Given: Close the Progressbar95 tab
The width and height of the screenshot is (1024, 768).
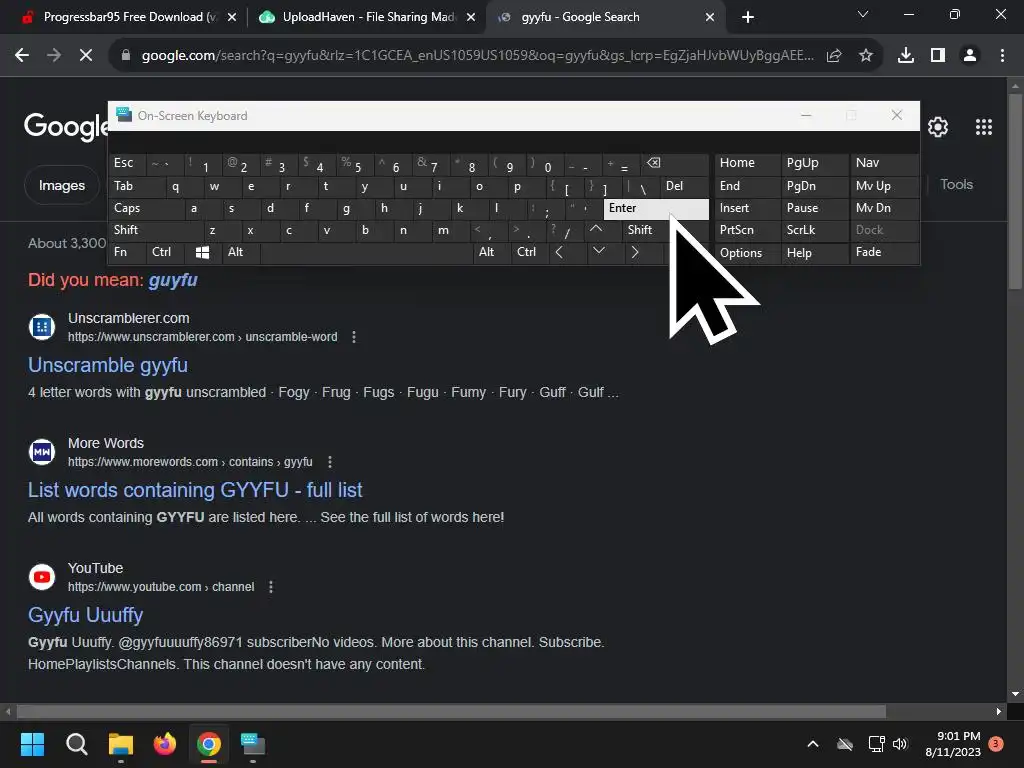Looking at the screenshot, I should pyautogui.click(x=232, y=18).
